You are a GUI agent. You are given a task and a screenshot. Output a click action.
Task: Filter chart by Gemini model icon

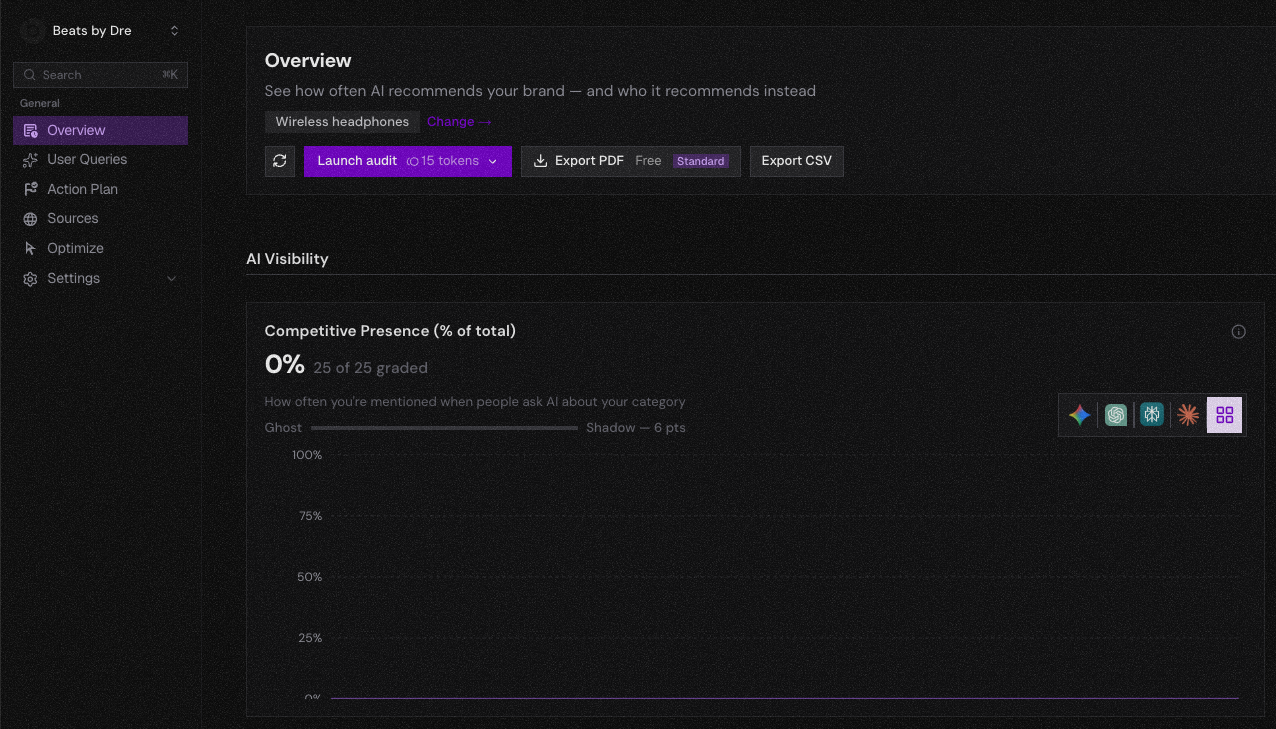click(1079, 415)
